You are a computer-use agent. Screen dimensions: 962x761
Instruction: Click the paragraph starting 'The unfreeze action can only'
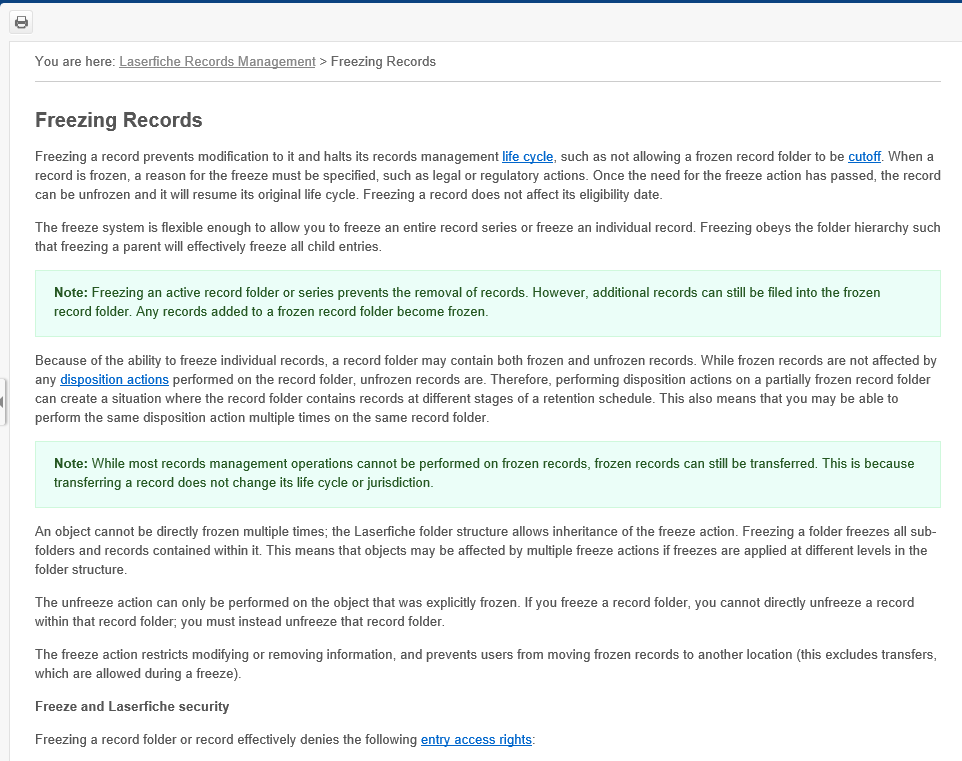tap(488, 612)
